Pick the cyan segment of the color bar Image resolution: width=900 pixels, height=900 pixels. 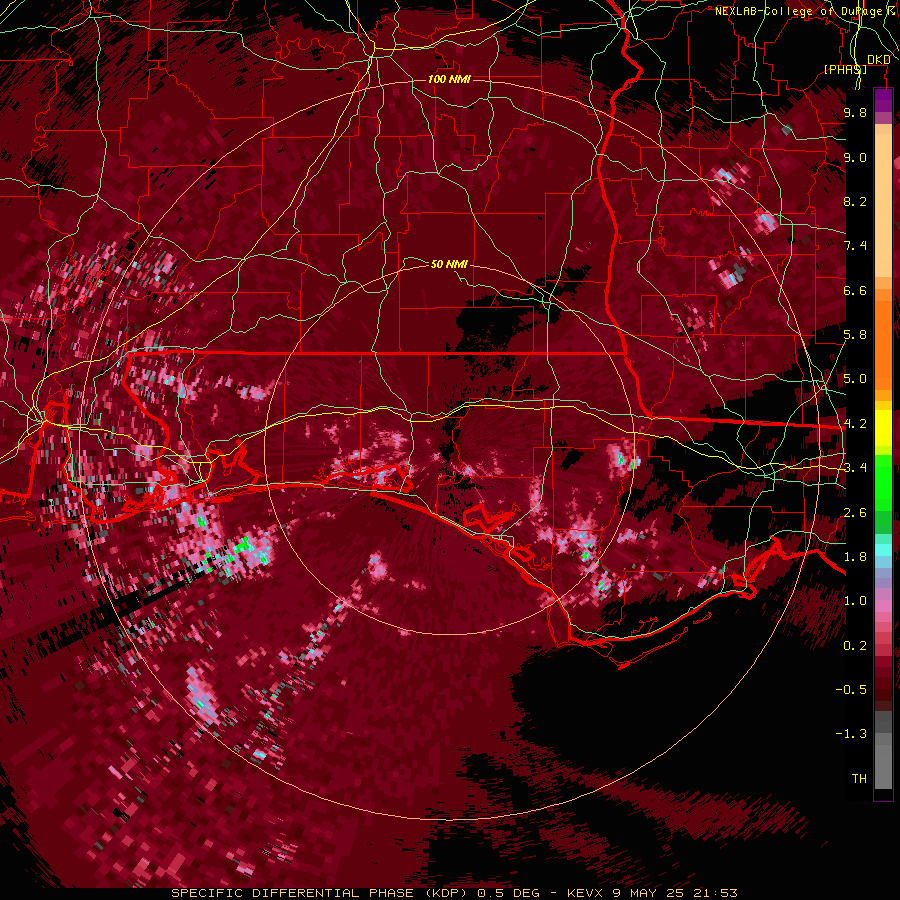tap(883, 550)
